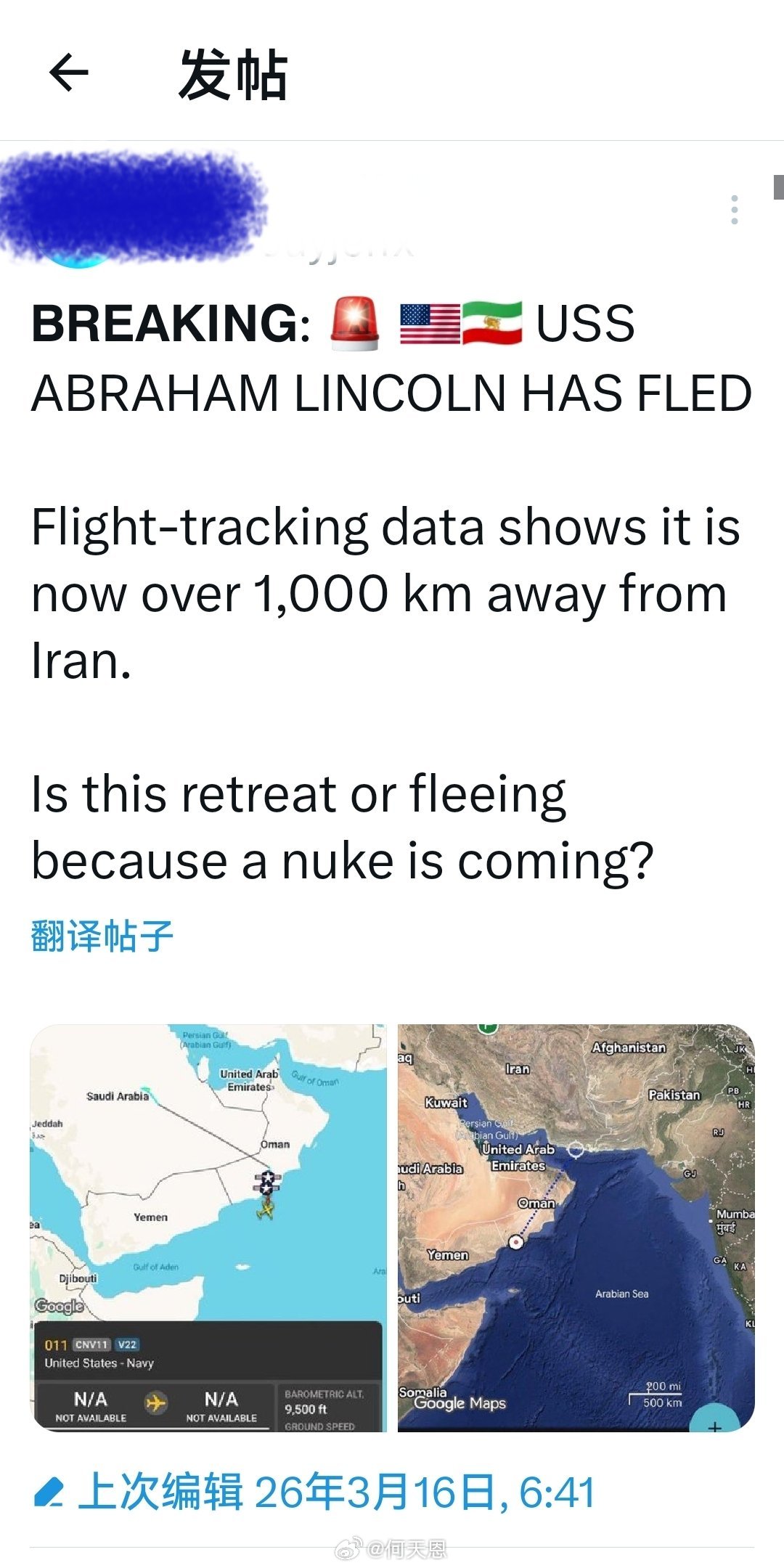
Task: Click the 翻译帖子 translate link
Action: (102, 936)
